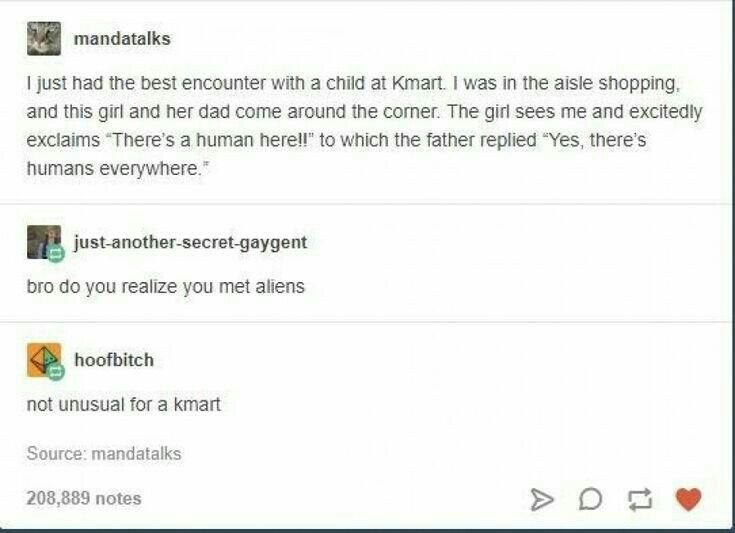Image resolution: width=735 pixels, height=533 pixels.
Task: Open the mandatalks username link
Action: click(122, 38)
